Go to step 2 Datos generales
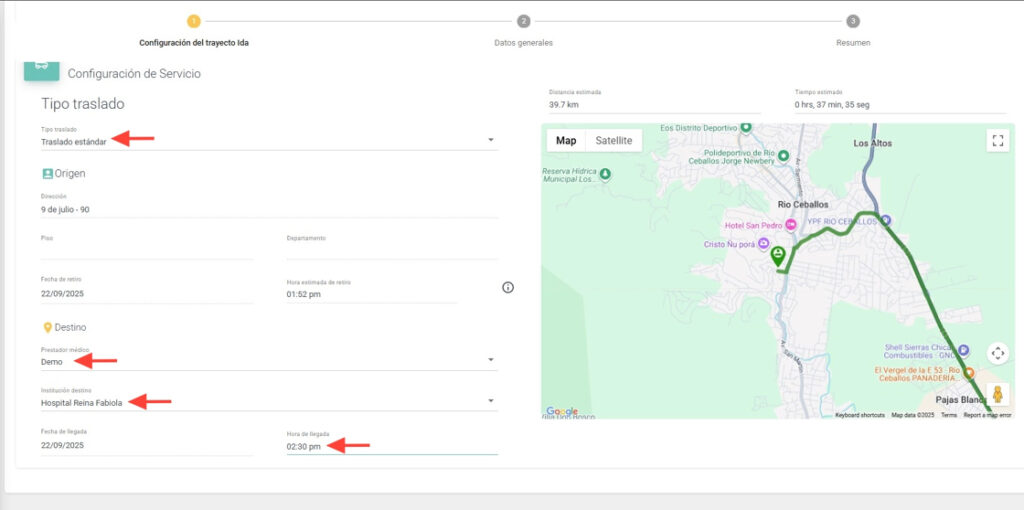1024x510 pixels. tap(523, 21)
